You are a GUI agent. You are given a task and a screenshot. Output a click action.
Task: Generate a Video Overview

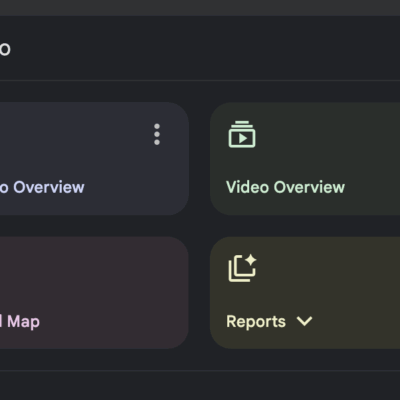(305, 159)
